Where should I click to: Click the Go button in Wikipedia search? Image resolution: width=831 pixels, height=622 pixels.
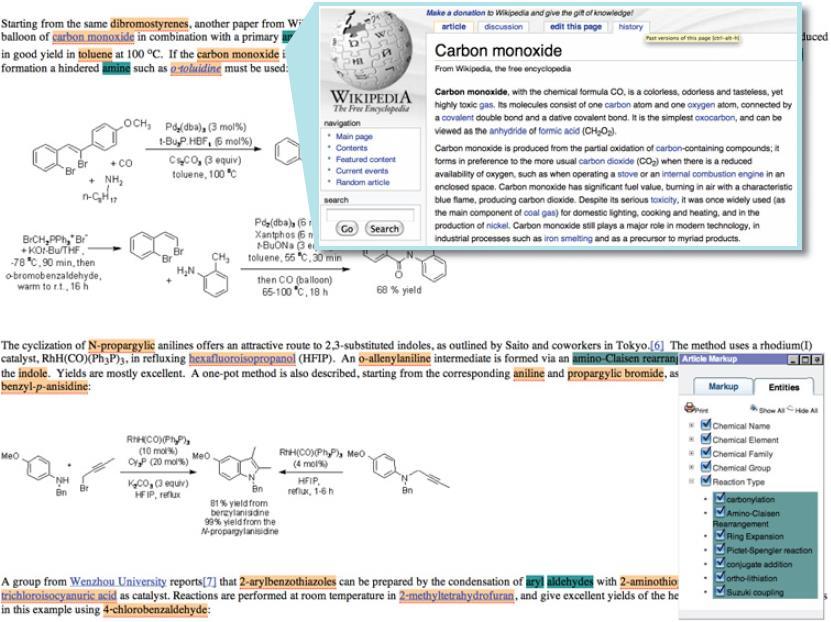(347, 228)
